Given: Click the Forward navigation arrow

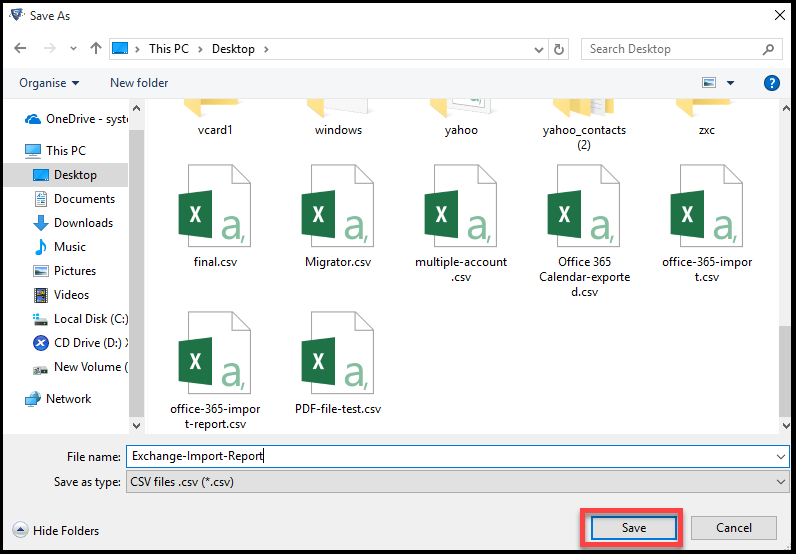Looking at the screenshot, I should point(50,49).
